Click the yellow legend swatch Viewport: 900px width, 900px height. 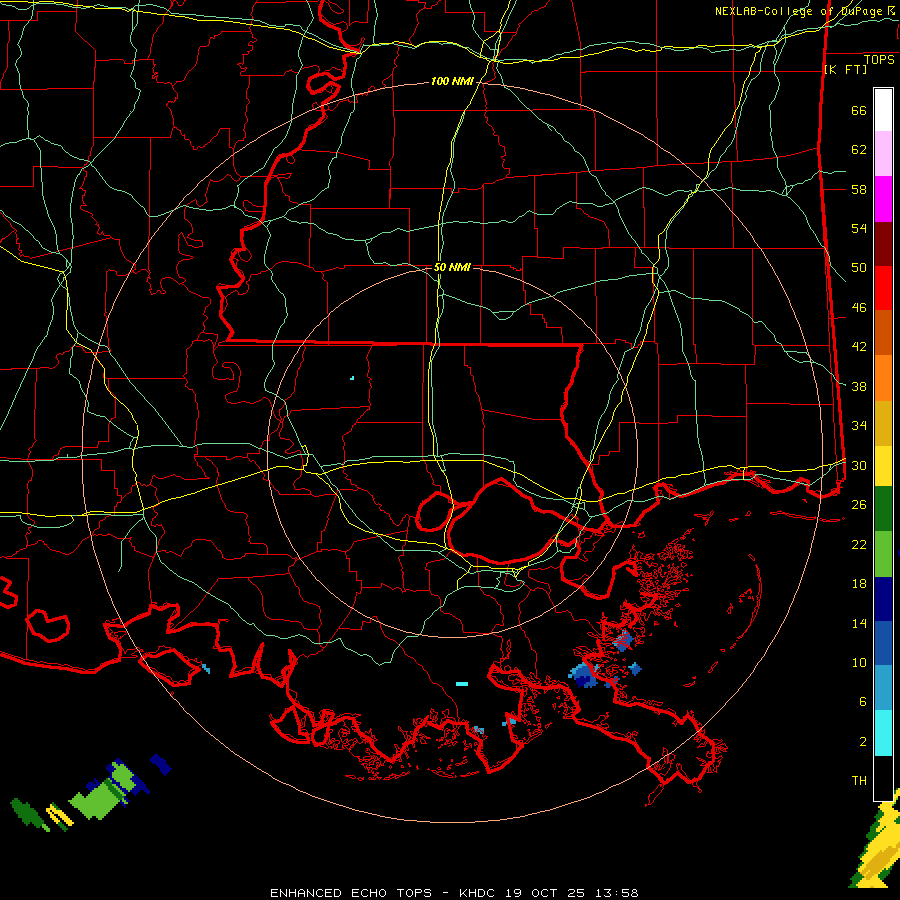tap(883, 465)
